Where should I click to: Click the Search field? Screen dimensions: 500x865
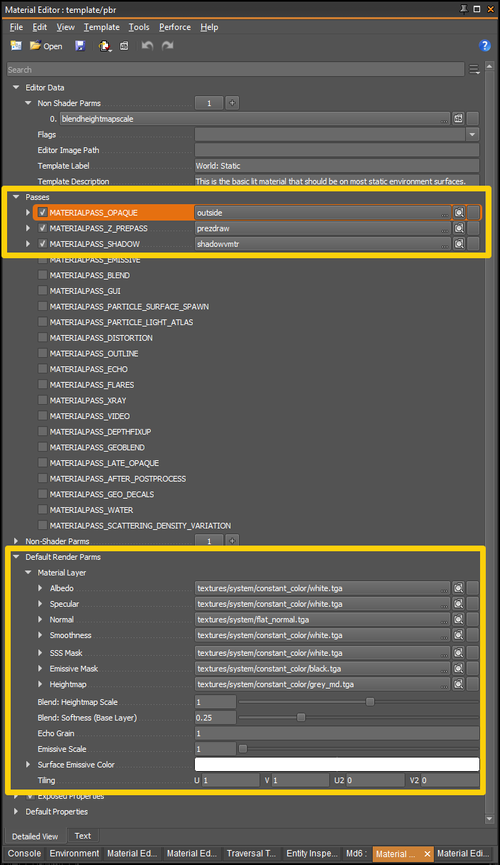(x=236, y=70)
